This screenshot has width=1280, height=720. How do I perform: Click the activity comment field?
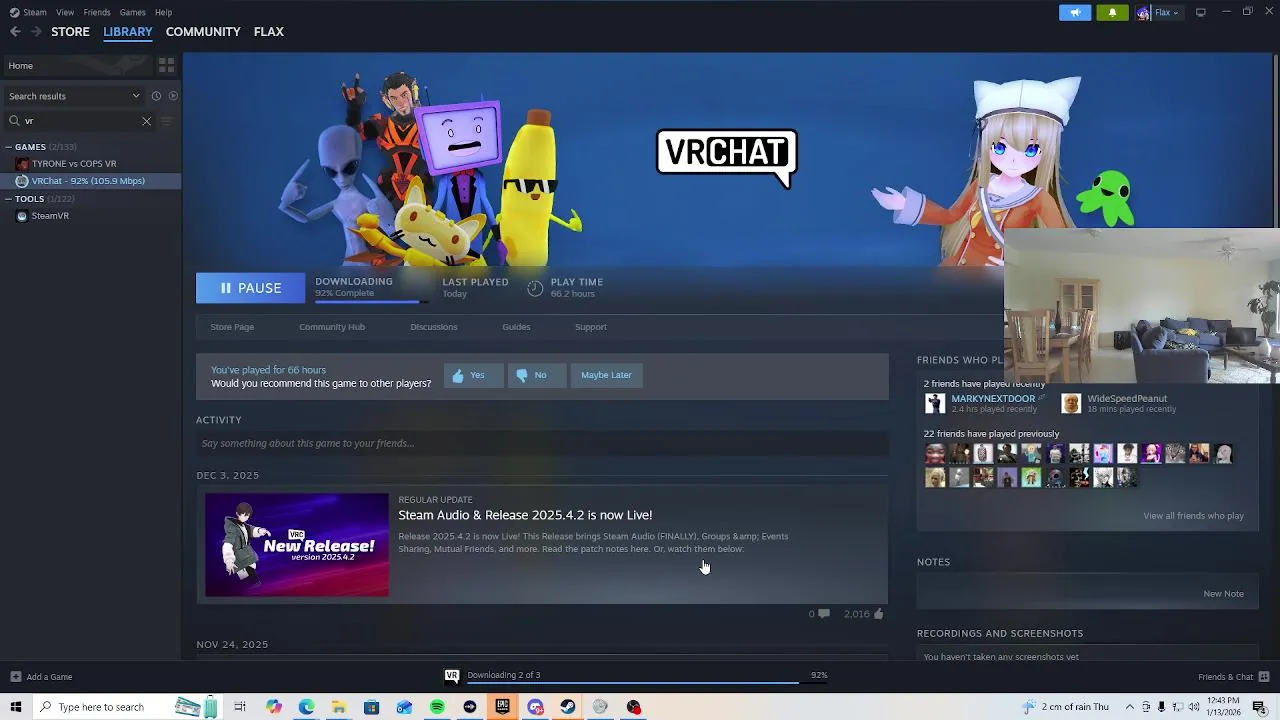pyautogui.click(x=542, y=443)
